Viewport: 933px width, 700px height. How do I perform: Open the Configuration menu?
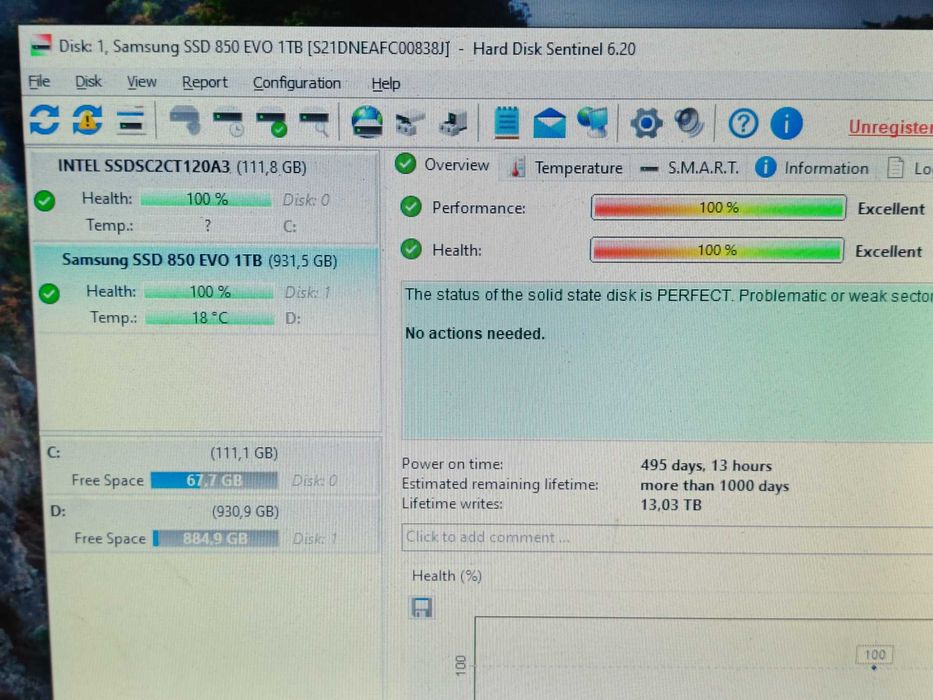[297, 83]
